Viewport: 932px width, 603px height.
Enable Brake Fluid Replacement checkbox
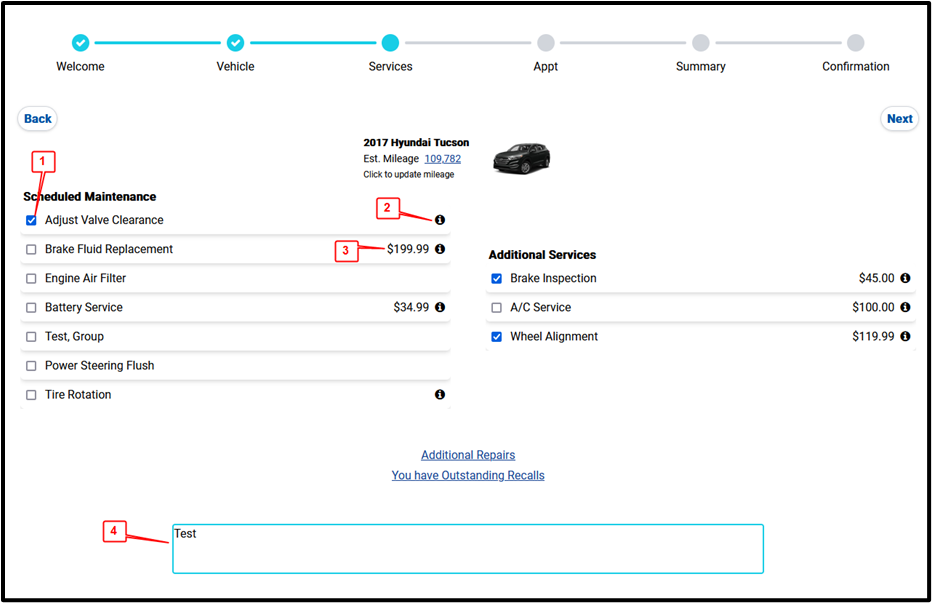point(31,250)
